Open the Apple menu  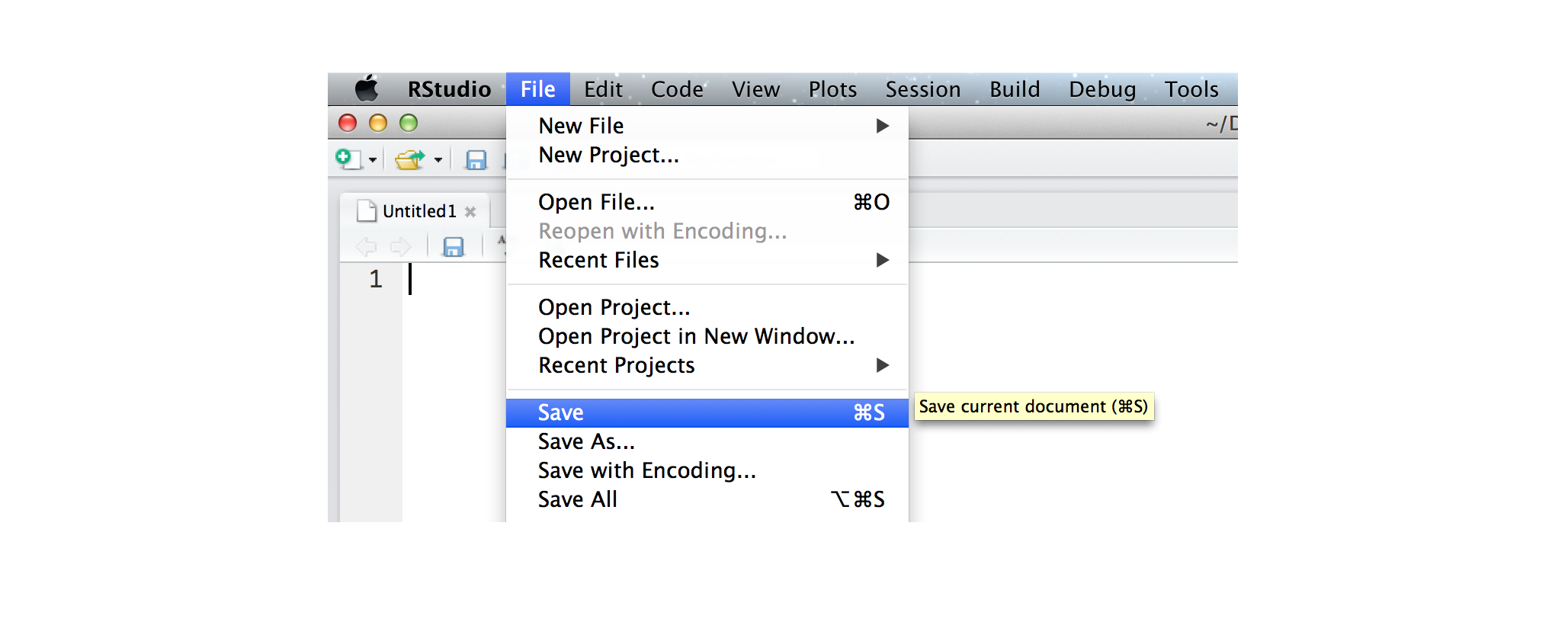[x=367, y=89]
